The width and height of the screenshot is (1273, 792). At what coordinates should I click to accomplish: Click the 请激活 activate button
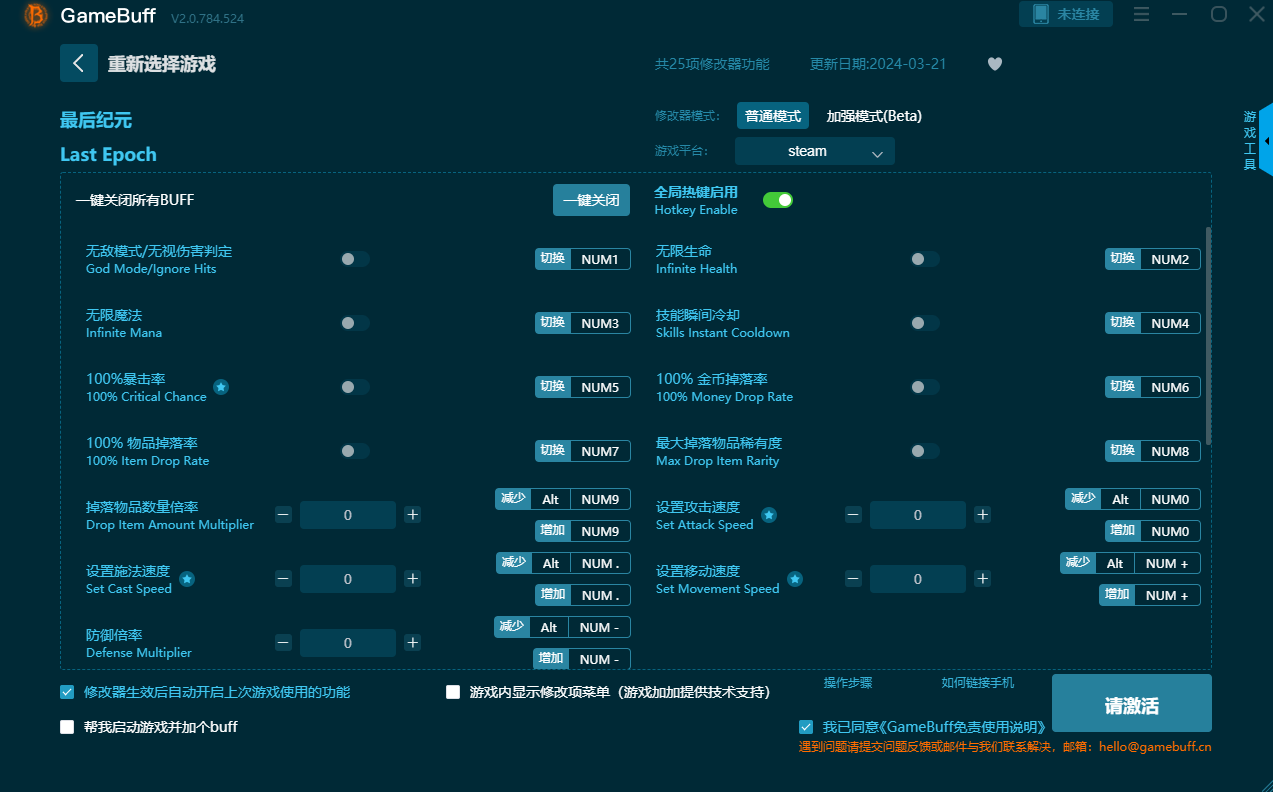[1132, 703]
